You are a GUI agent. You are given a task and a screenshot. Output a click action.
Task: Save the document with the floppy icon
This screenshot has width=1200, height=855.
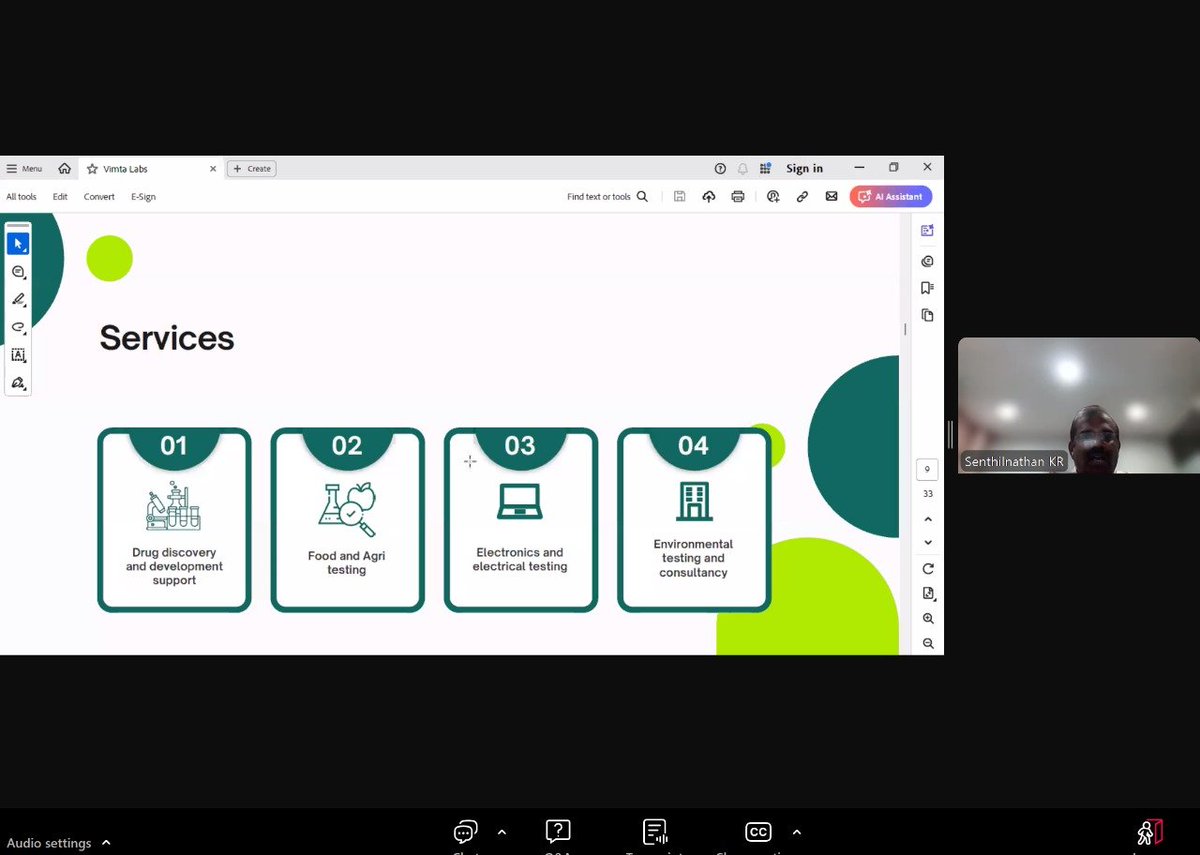(x=679, y=197)
